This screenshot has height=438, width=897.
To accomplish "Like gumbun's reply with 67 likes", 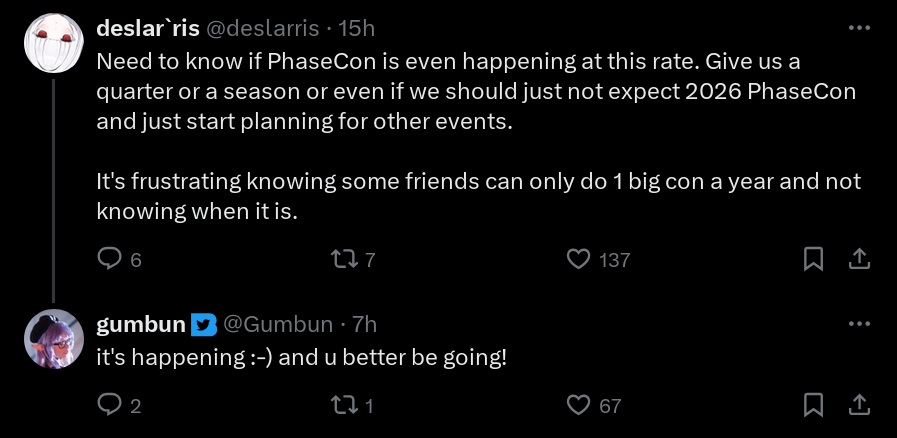I will (578, 405).
